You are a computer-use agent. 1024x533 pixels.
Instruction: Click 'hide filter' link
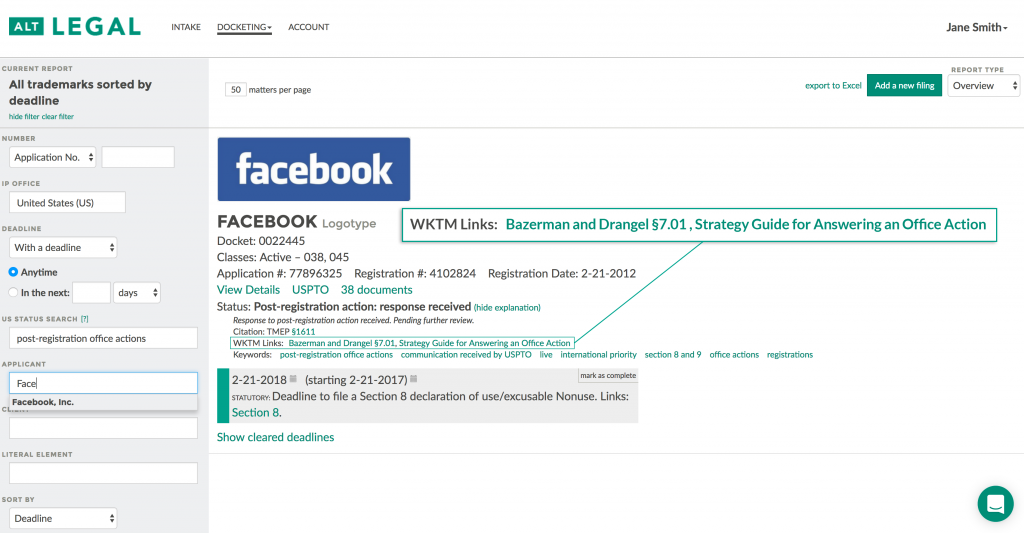[x=24, y=117]
